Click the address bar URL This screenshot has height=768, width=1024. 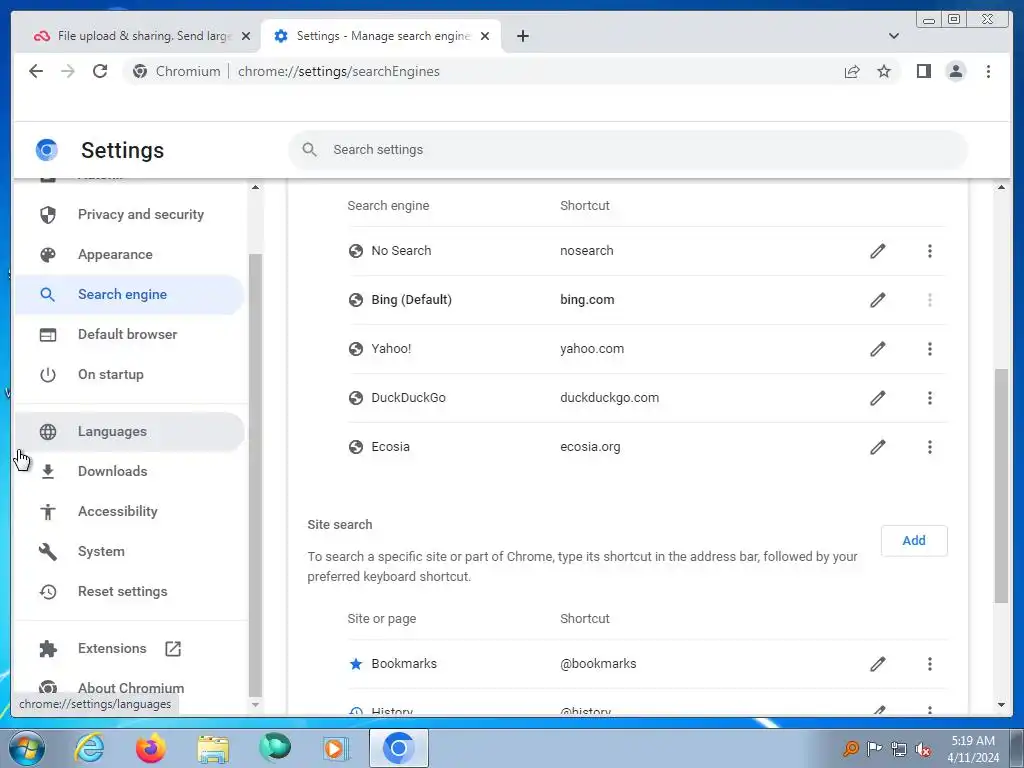coord(338,71)
